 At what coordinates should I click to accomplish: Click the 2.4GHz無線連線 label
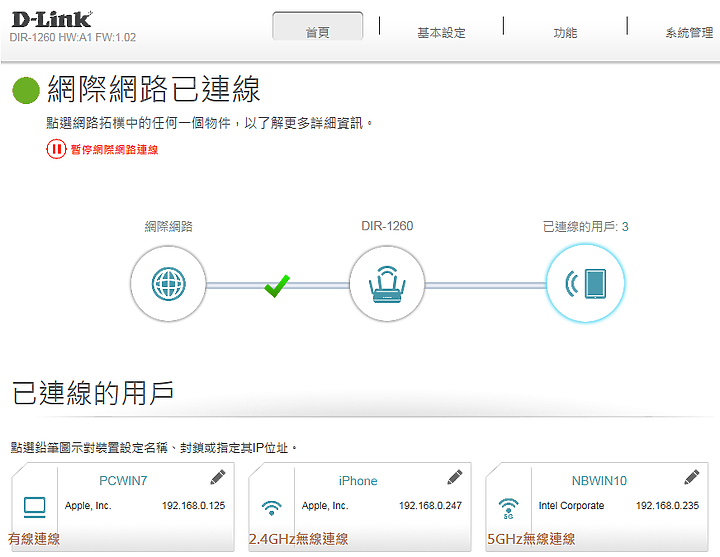(298, 539)
